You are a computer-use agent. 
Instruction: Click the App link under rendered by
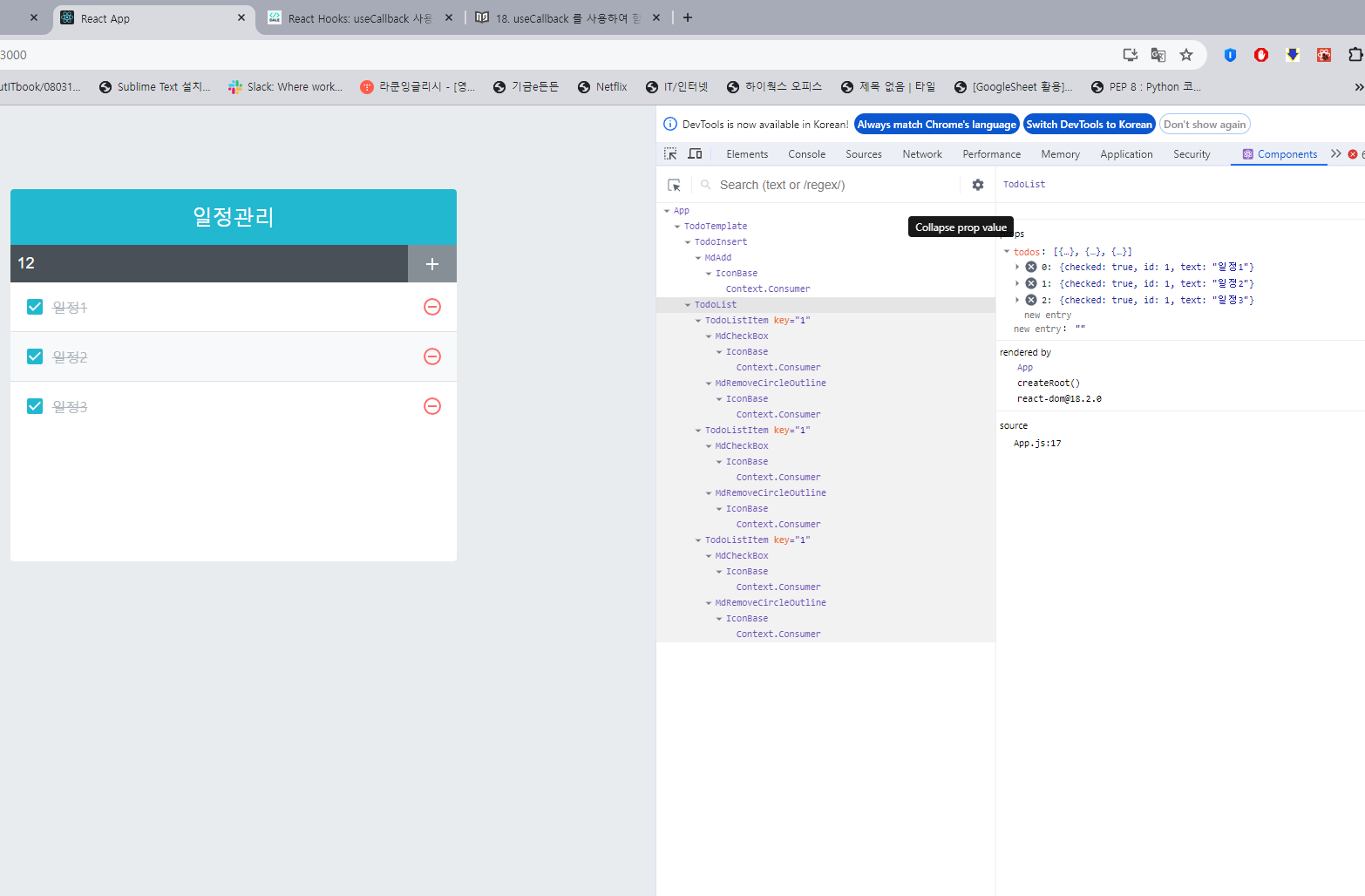tap(1025, 368)
